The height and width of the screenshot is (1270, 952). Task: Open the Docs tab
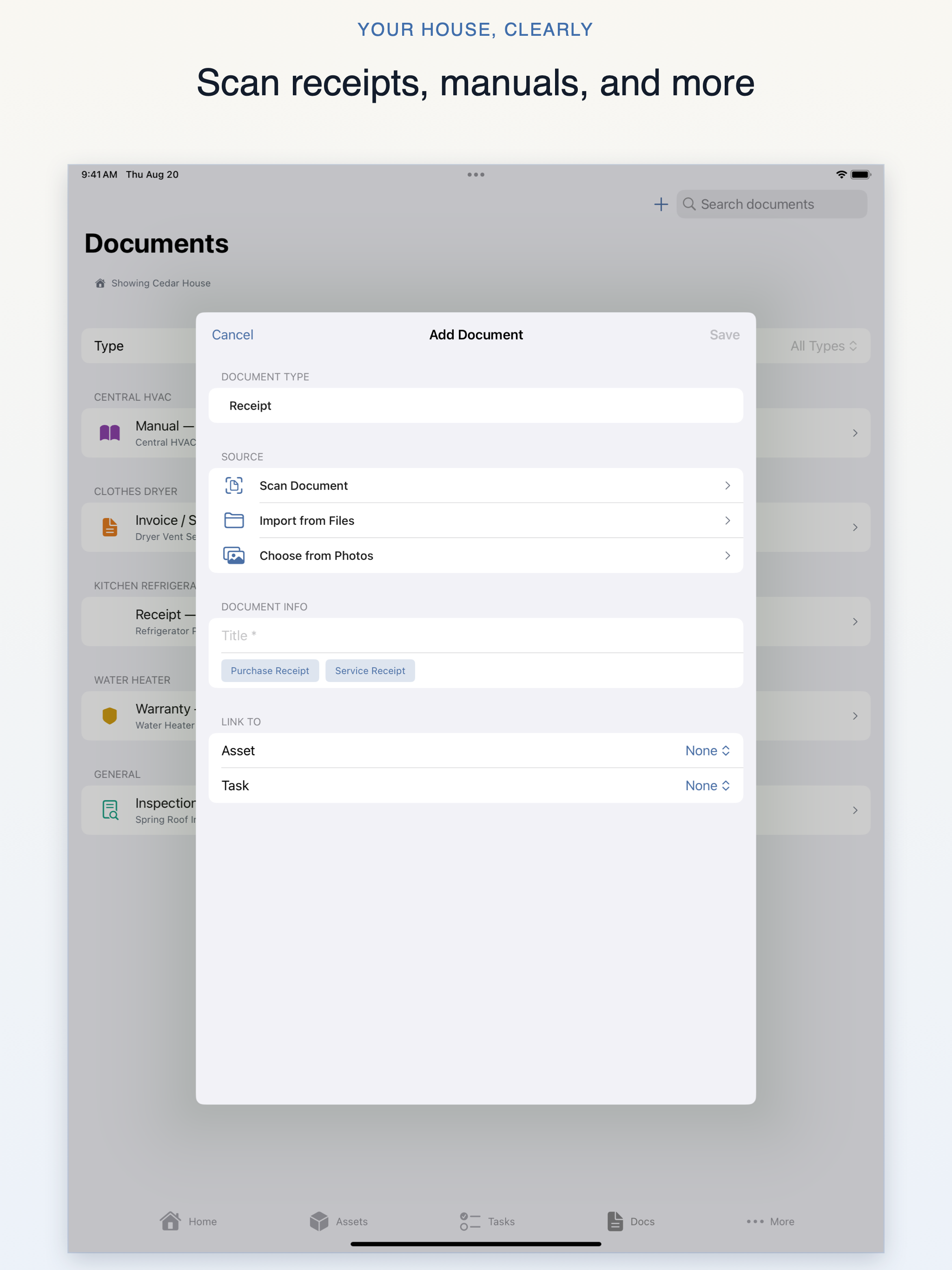[x=630, y=1221]
